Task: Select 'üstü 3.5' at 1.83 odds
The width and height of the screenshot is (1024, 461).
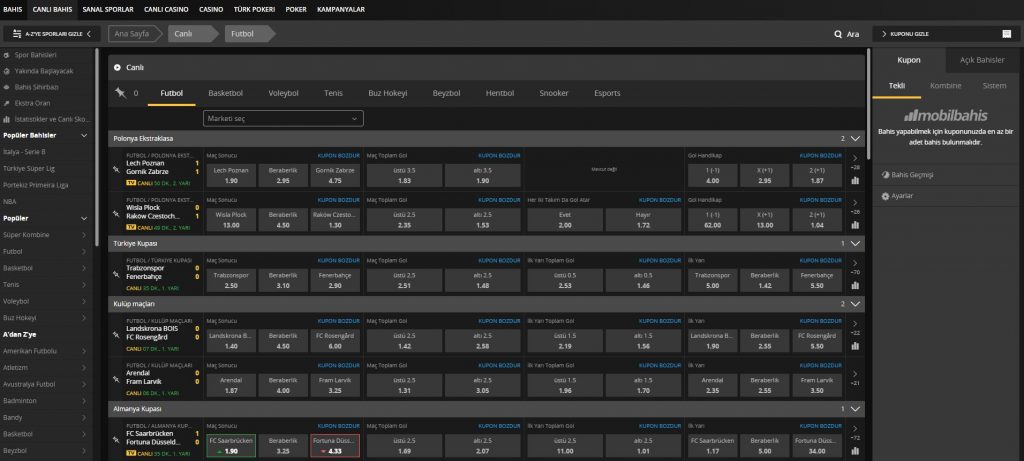Action: (404, 175)
